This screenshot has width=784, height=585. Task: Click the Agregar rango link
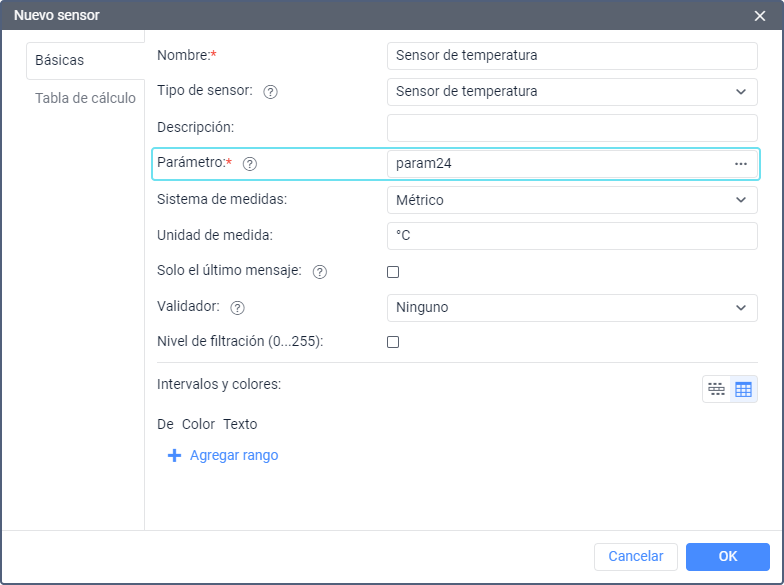pos(234,455)
